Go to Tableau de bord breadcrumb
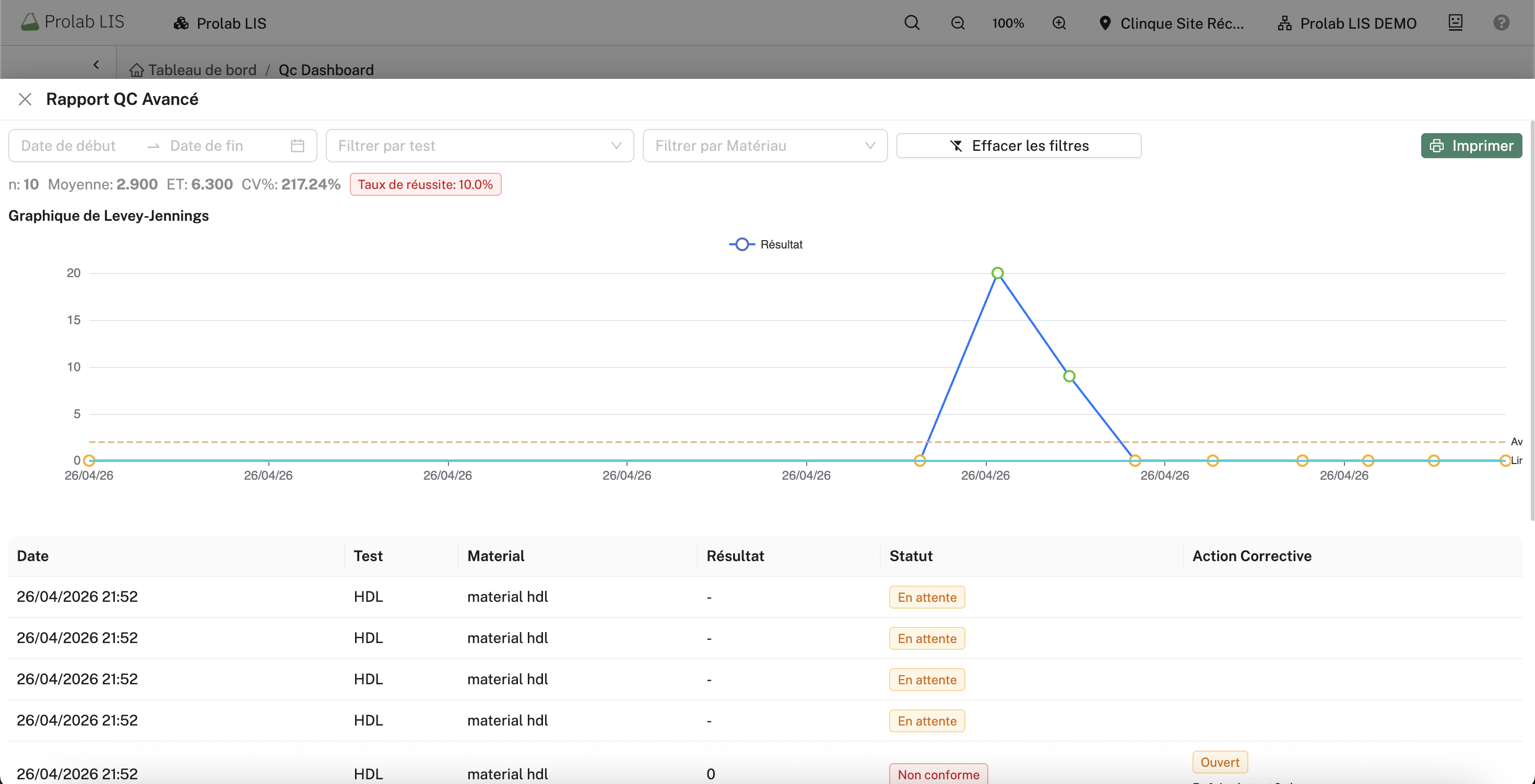The width and height of the screenshot is (1535, 784). click(202, 70)
